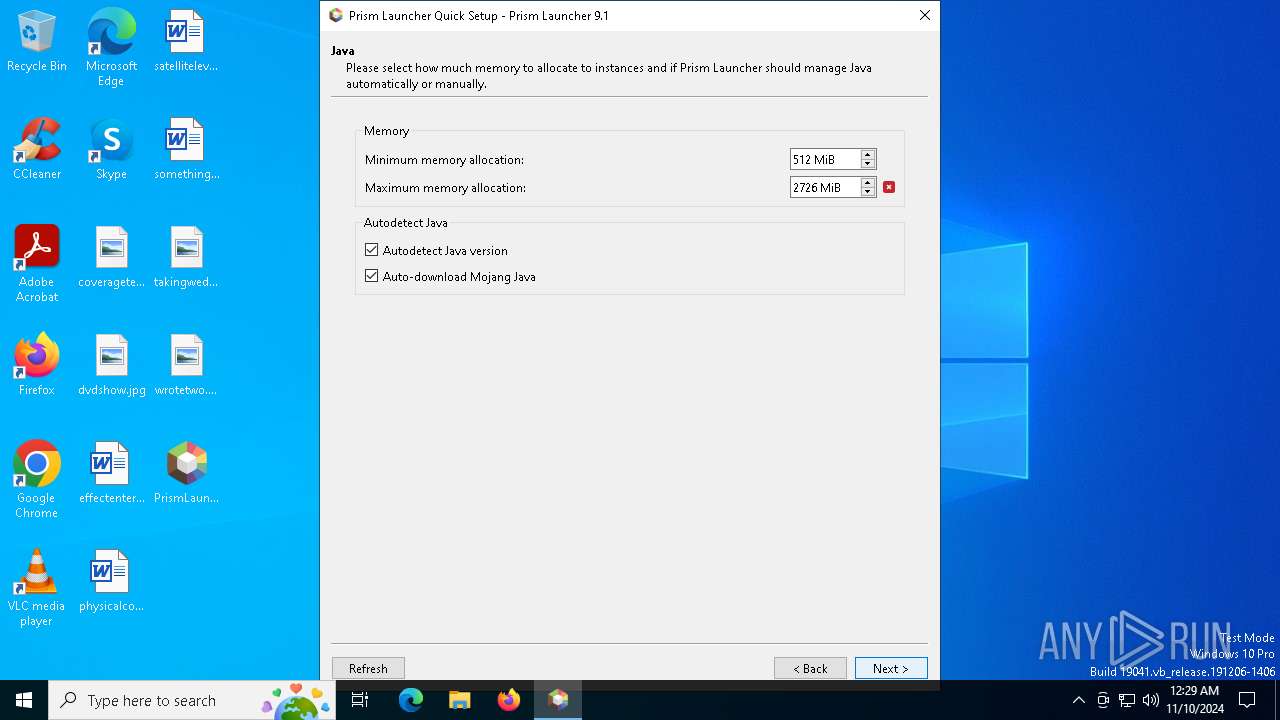Select VLC media player desktop shortcut
The image size is (1280, 720).
tap(37, 588)
